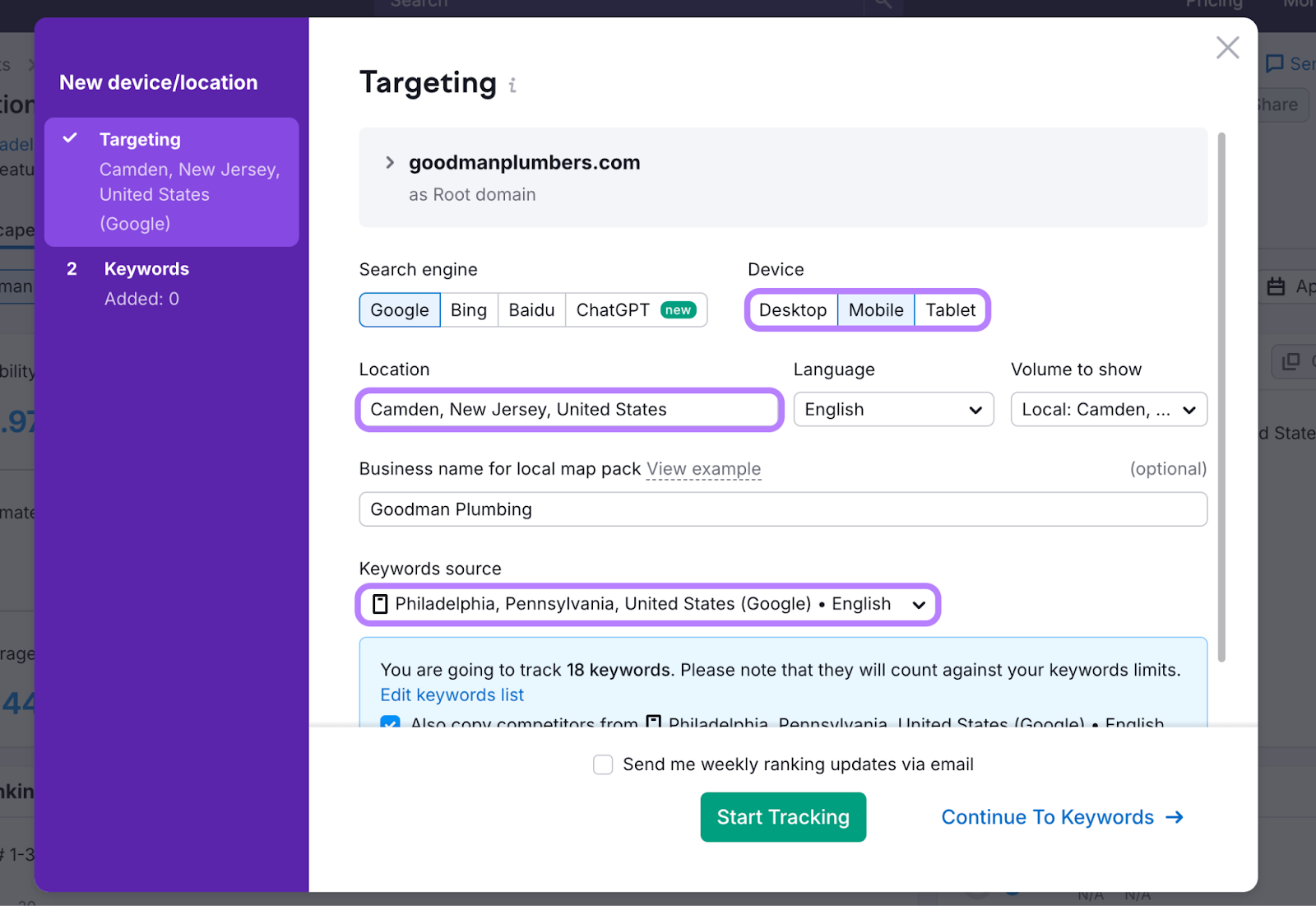Open the Keywords source dropdown
Screen dimensions: 1316x906
pyautogui.click(x=919, y=604)
